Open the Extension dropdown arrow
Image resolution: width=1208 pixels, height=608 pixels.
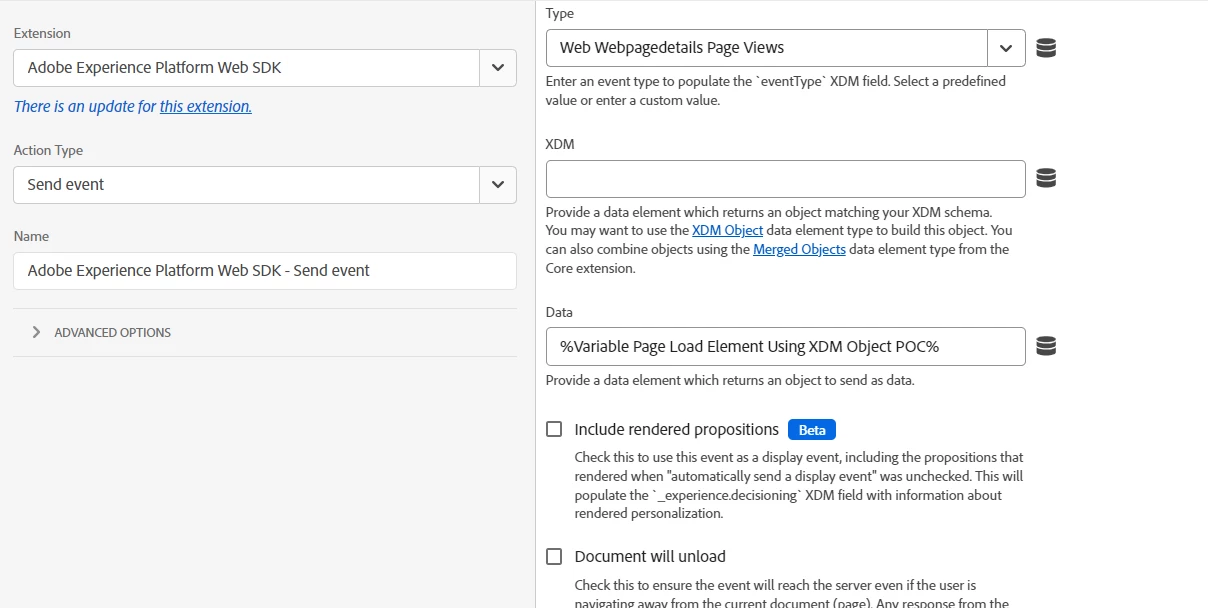click(498, 68)
